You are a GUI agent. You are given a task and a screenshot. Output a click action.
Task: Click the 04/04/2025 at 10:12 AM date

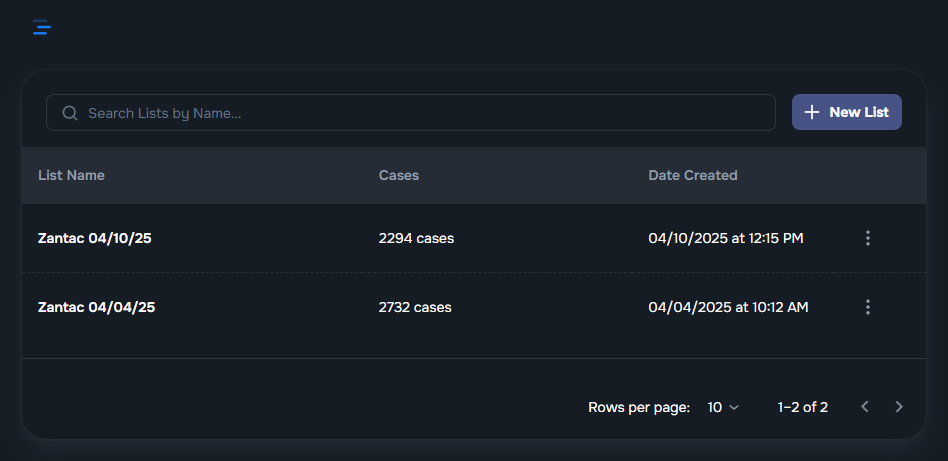728,307
